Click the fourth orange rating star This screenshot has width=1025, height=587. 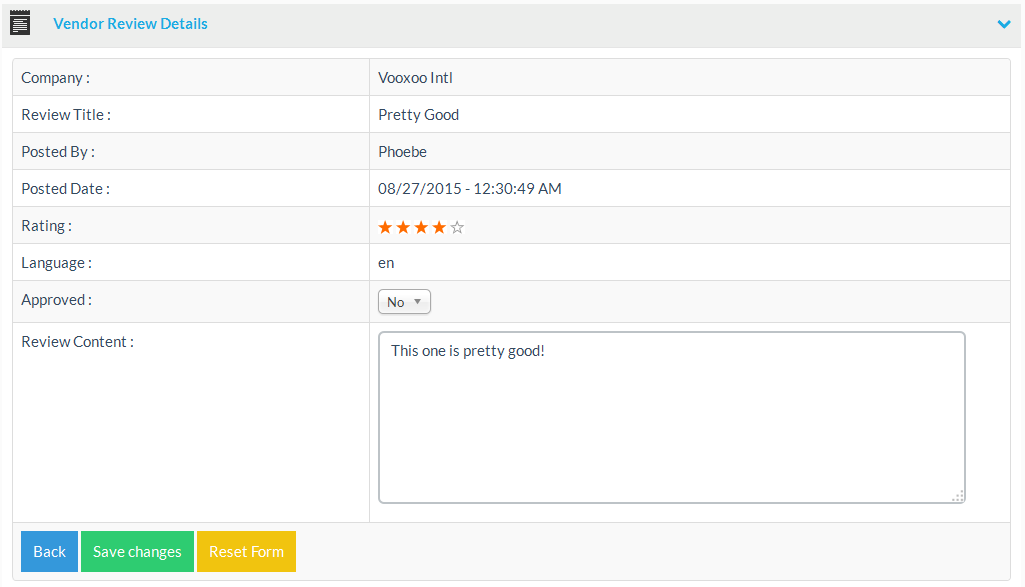click(439, 228)
